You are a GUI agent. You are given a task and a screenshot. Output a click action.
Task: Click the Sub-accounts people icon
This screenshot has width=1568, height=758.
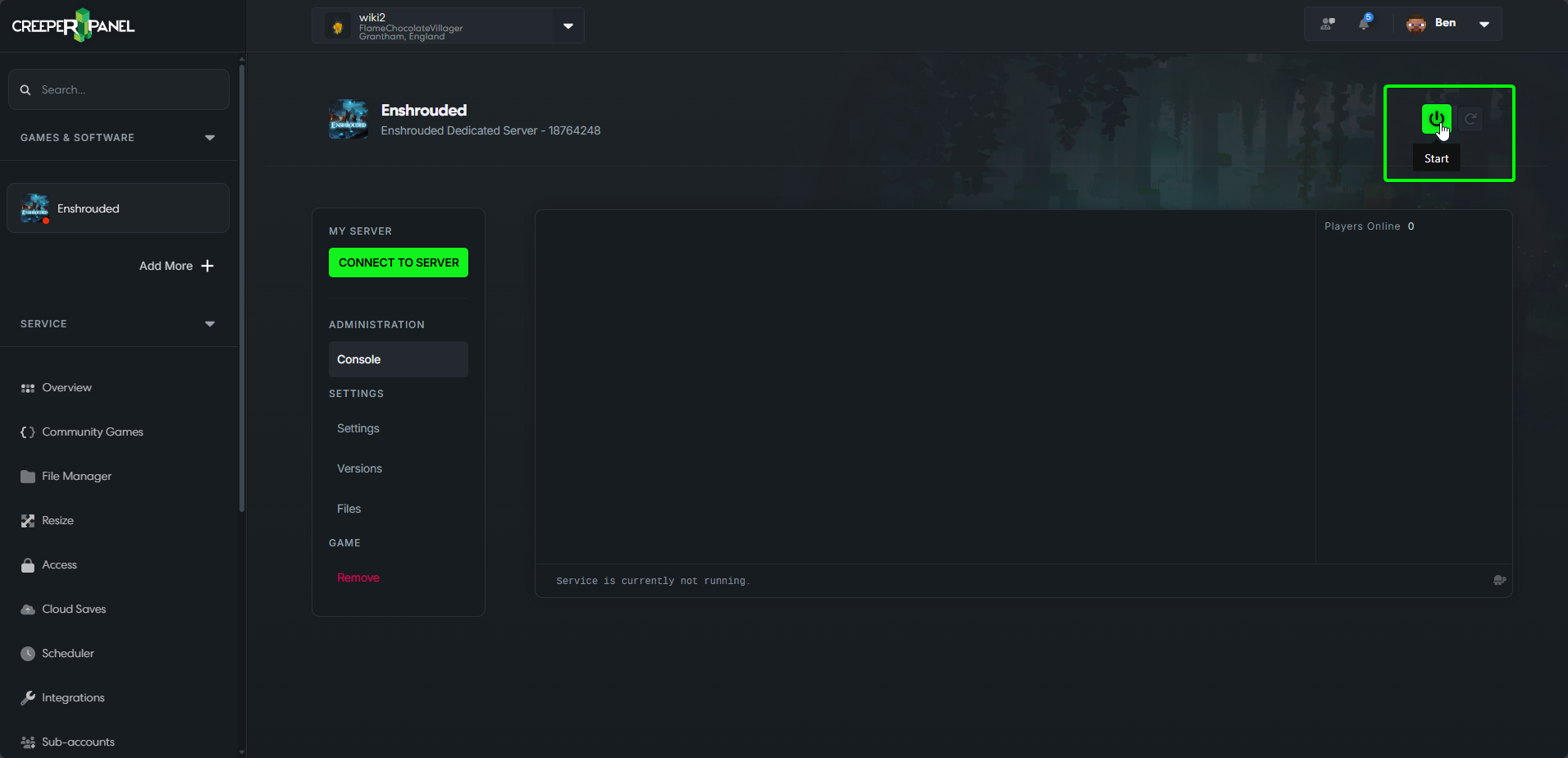click(x=28, y=742)
